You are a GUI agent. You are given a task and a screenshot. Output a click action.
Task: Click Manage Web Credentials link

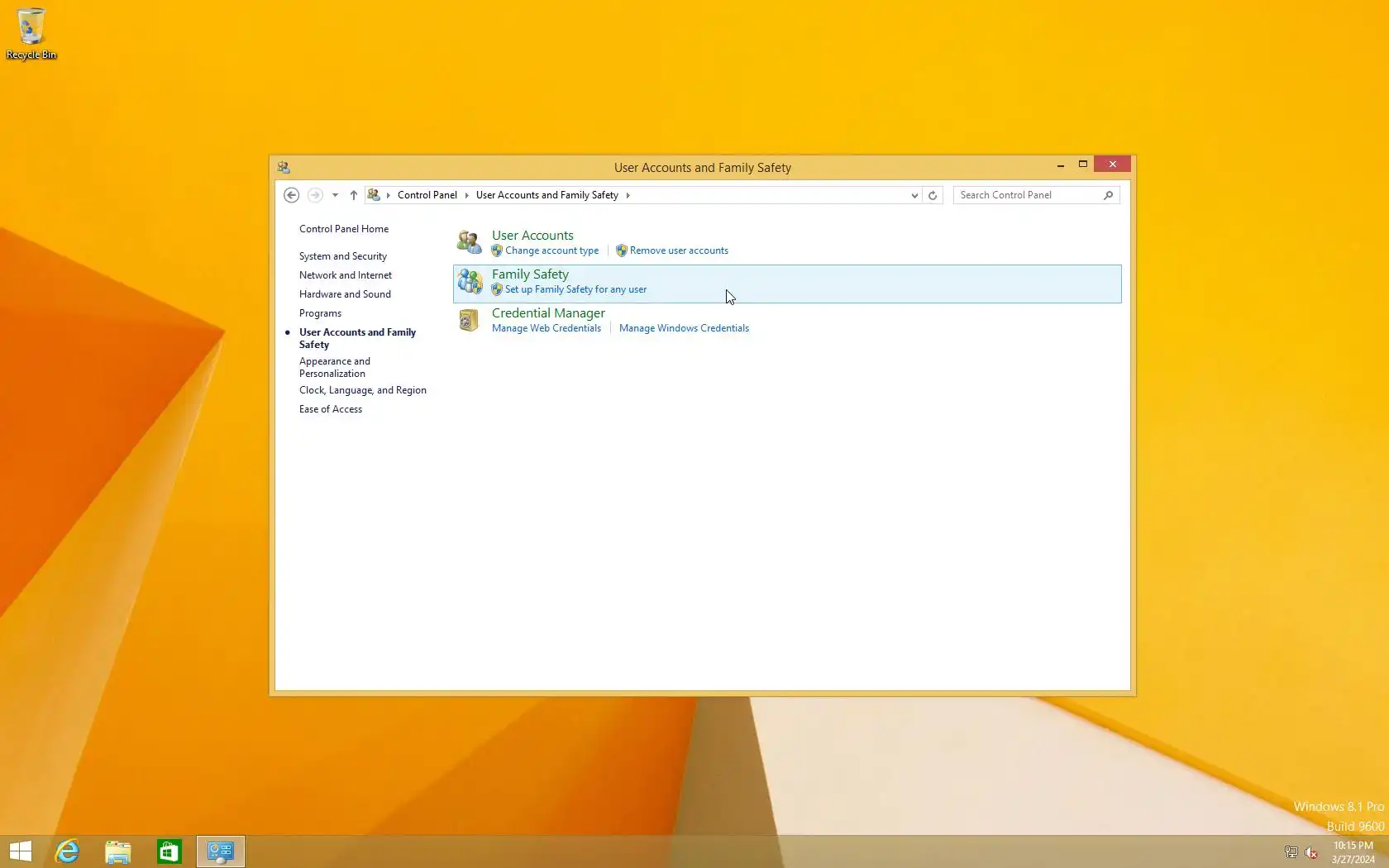(x=547, y=328)
